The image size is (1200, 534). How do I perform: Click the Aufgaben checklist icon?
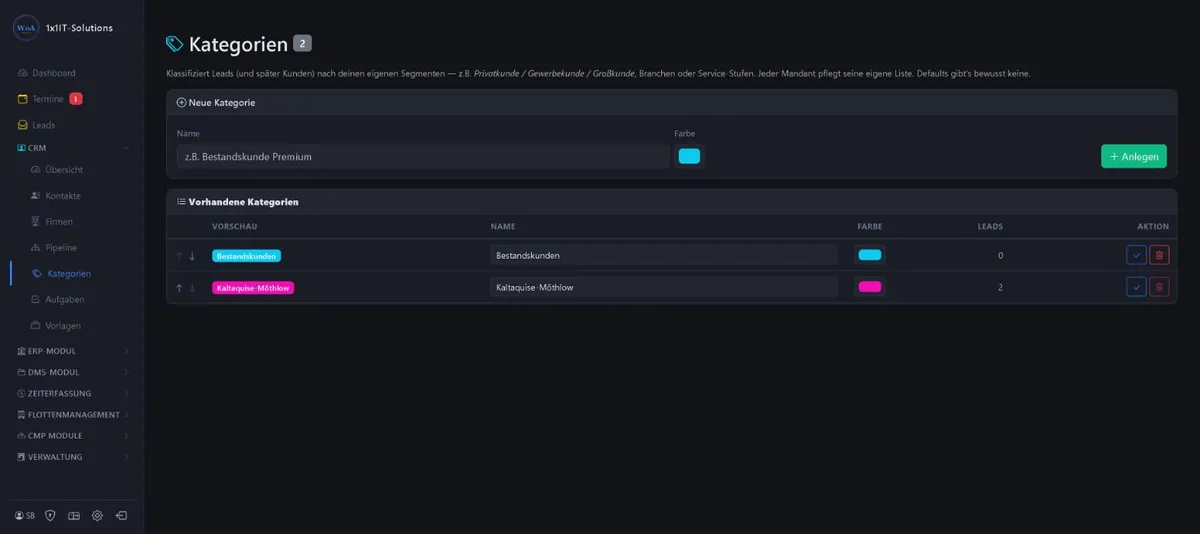(36, 300)
